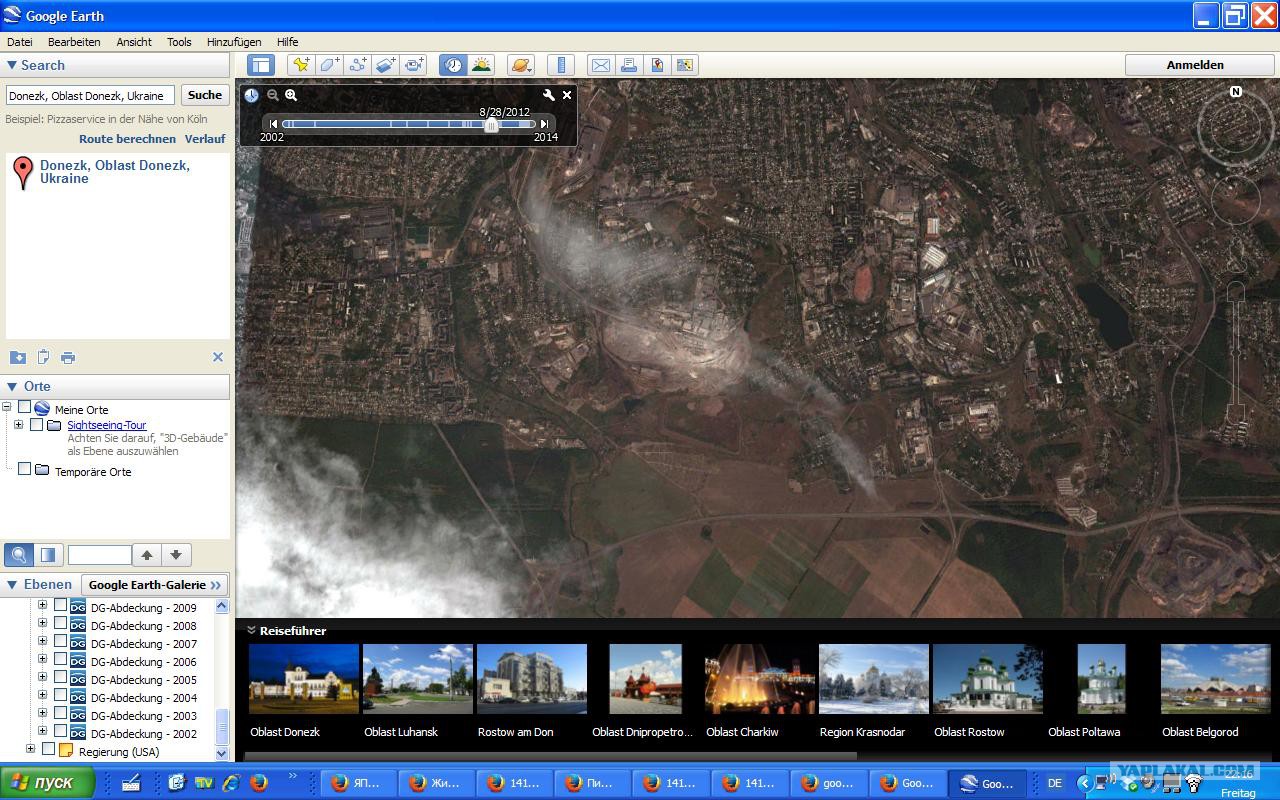The height and width of the screenshot is (800, 1280).
Task: Toggle Meine Orte checkbox
Action: coord(24,408)
